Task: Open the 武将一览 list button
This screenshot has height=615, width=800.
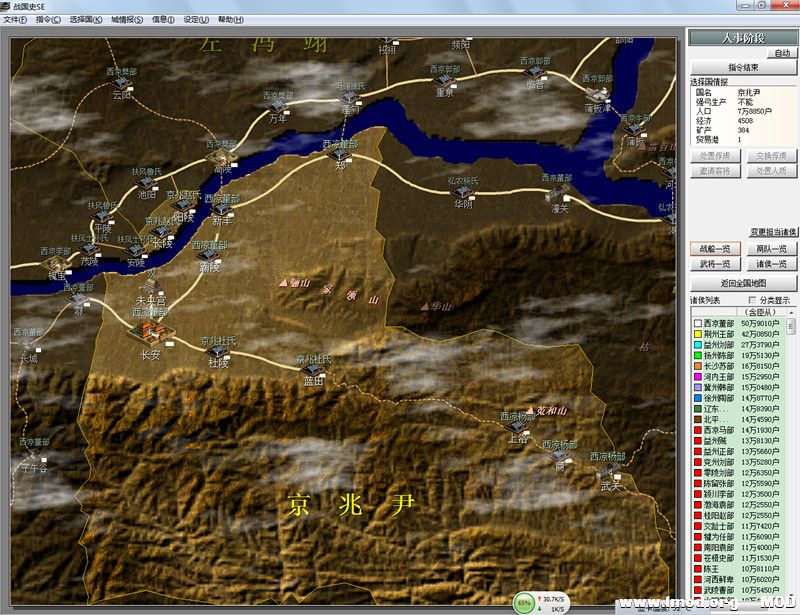Action: [x=714, y=264]
